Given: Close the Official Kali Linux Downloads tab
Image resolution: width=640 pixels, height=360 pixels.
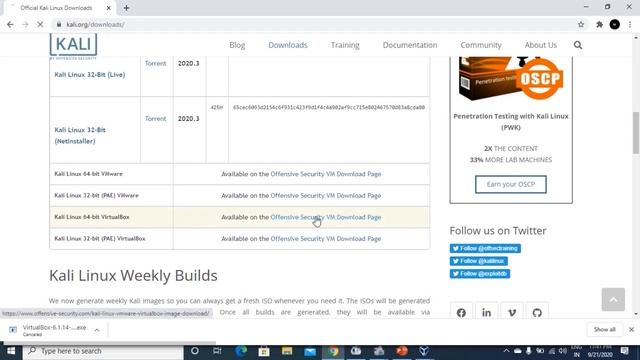Looking at the screenshot, I should pos(109,8).
